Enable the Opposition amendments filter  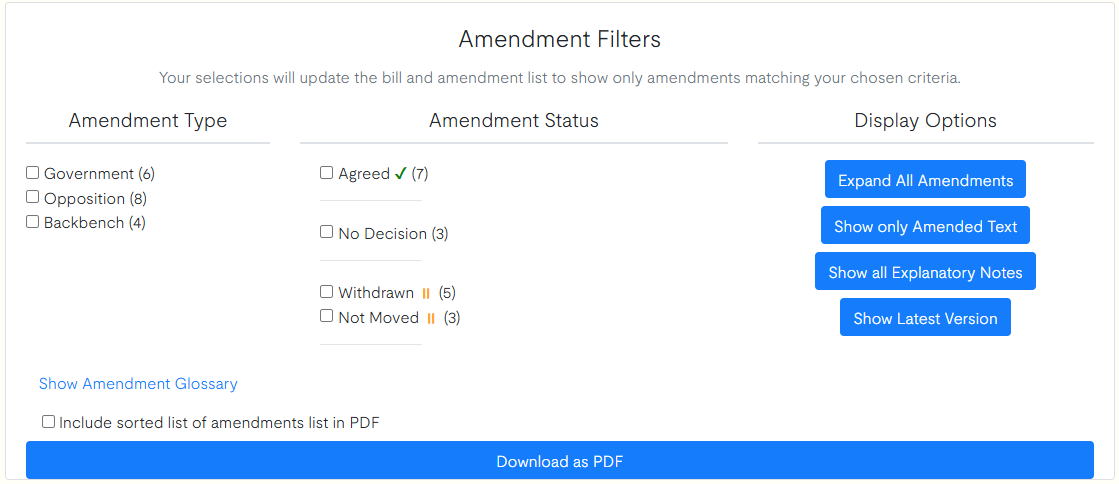tap(33, 197)
